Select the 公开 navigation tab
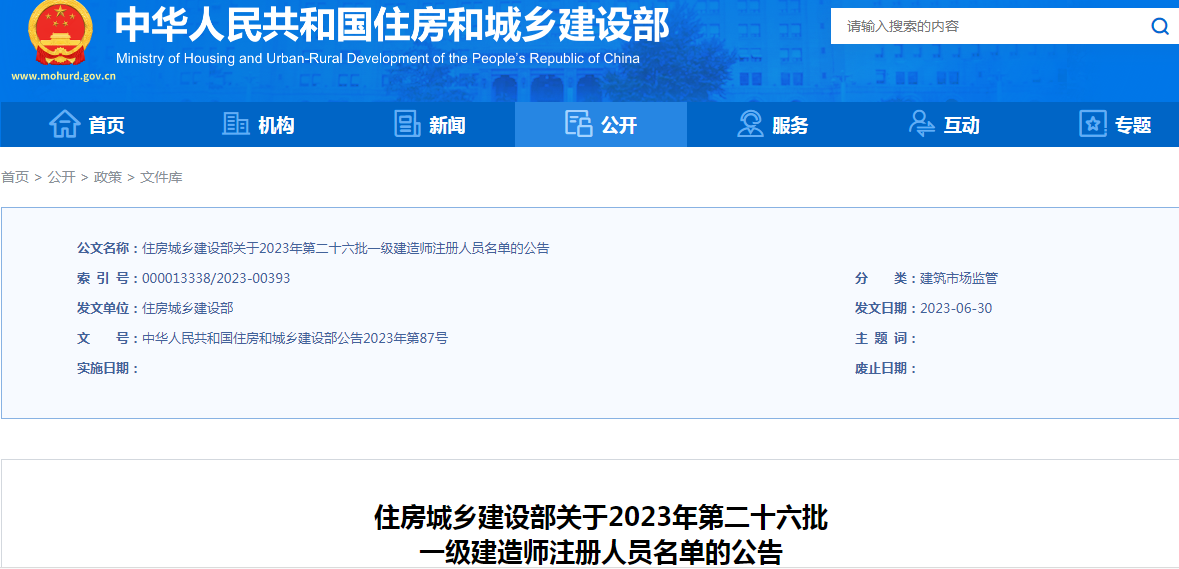Viewport: 1179px width, 569px height. 601,125
